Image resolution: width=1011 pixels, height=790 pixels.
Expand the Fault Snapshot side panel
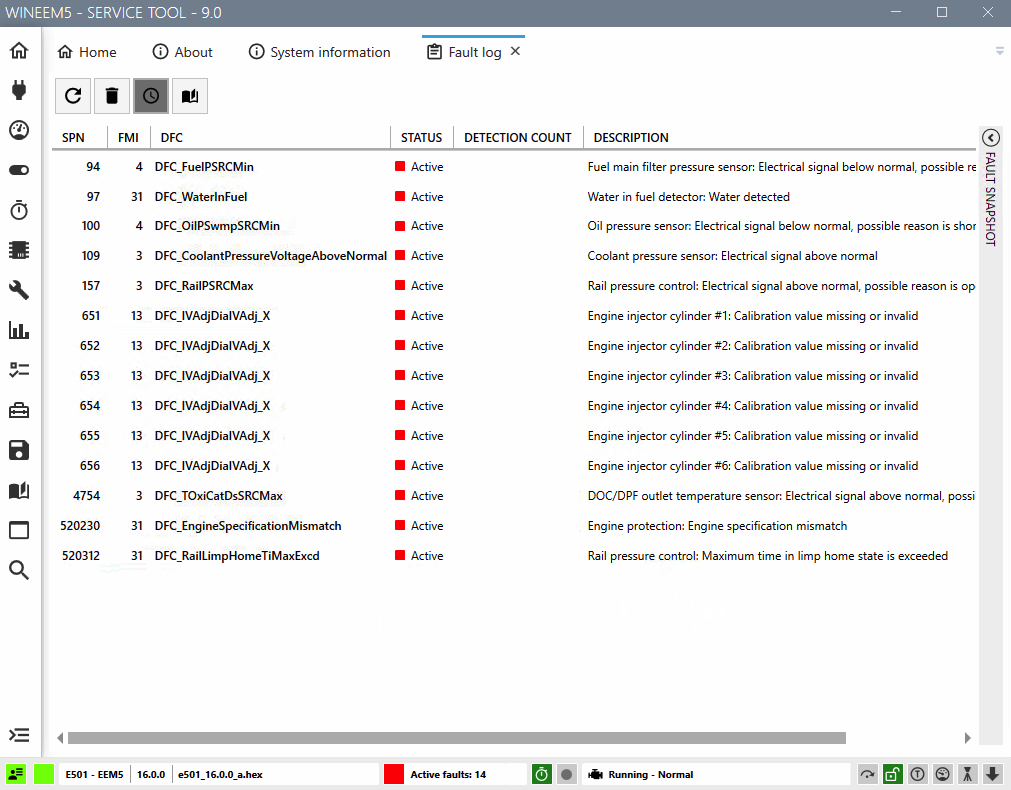coord(990,138)
